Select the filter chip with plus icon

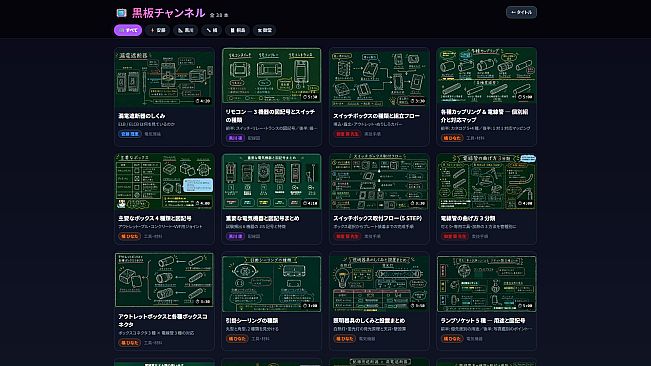[x=158, y=30]
